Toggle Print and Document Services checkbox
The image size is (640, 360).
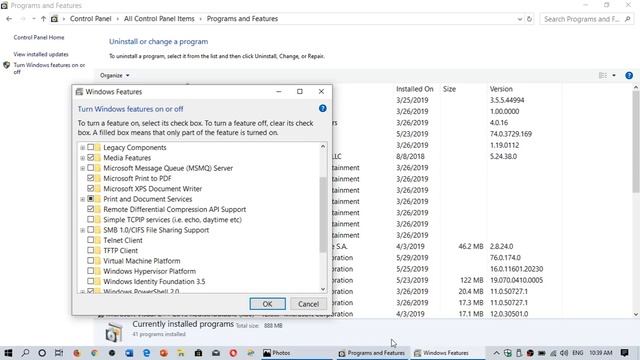tap(91, 198)
